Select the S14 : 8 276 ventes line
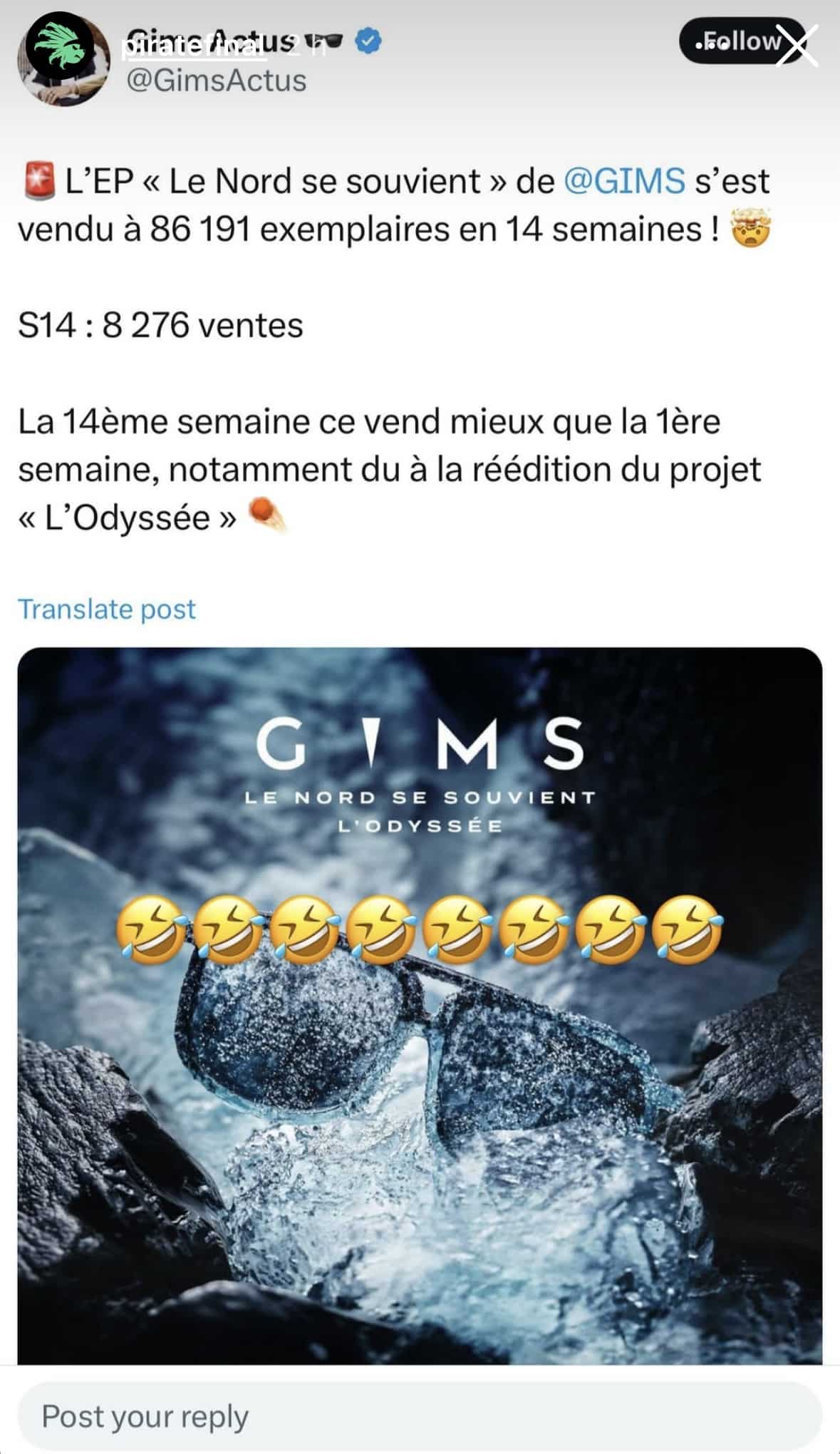This screenshot has height=1454, width=840. coord(161,326)
